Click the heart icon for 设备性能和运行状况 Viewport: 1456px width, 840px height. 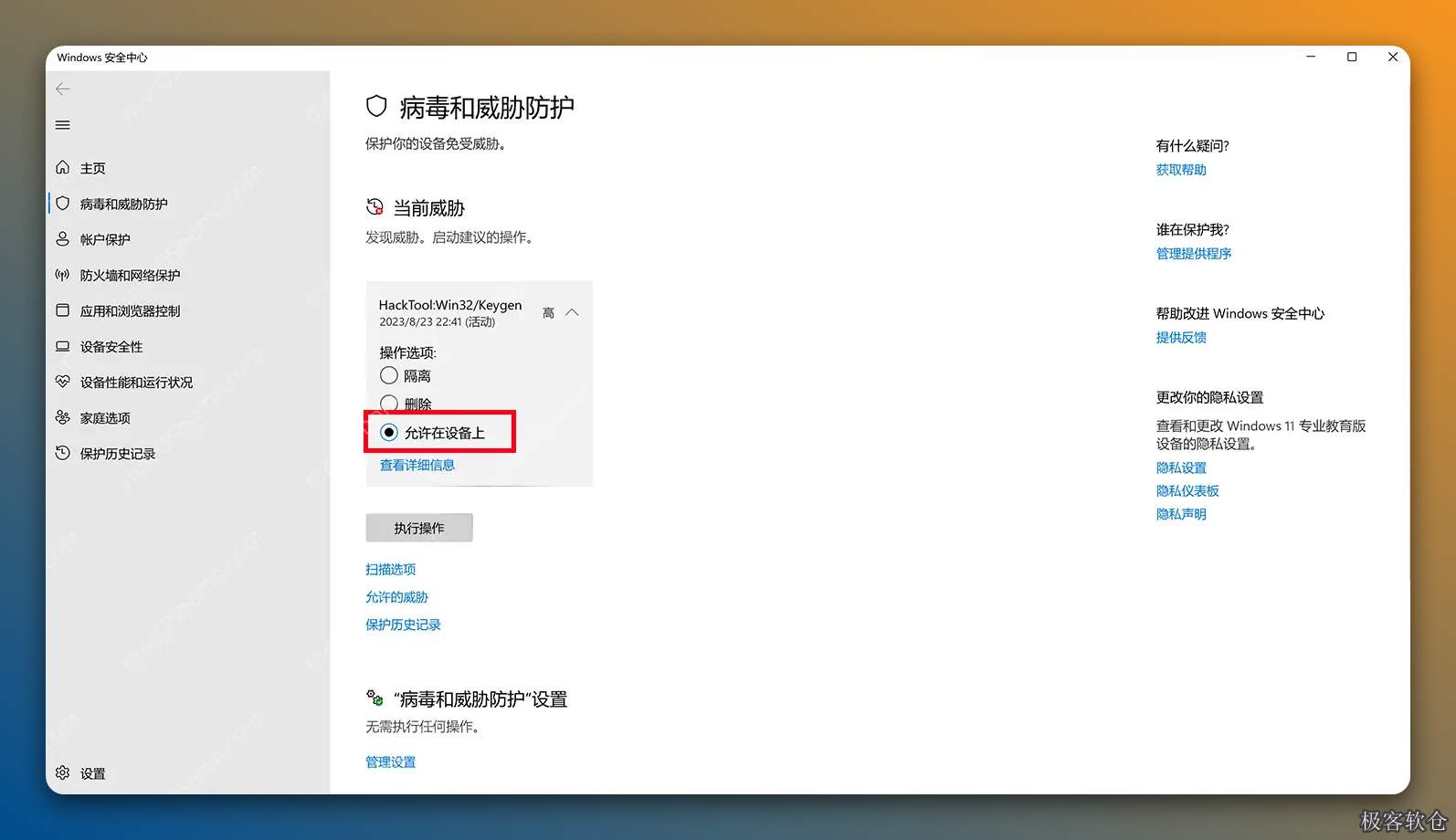coord(63,382)
